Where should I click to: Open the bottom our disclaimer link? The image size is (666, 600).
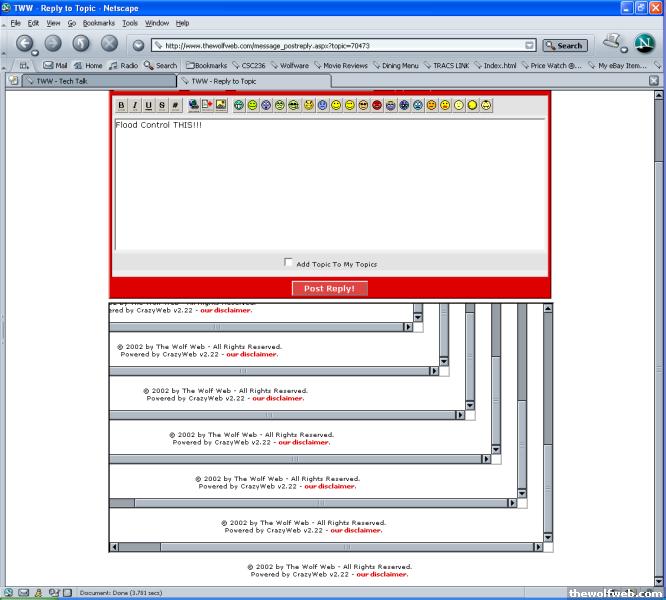click(x=382, y=574)
